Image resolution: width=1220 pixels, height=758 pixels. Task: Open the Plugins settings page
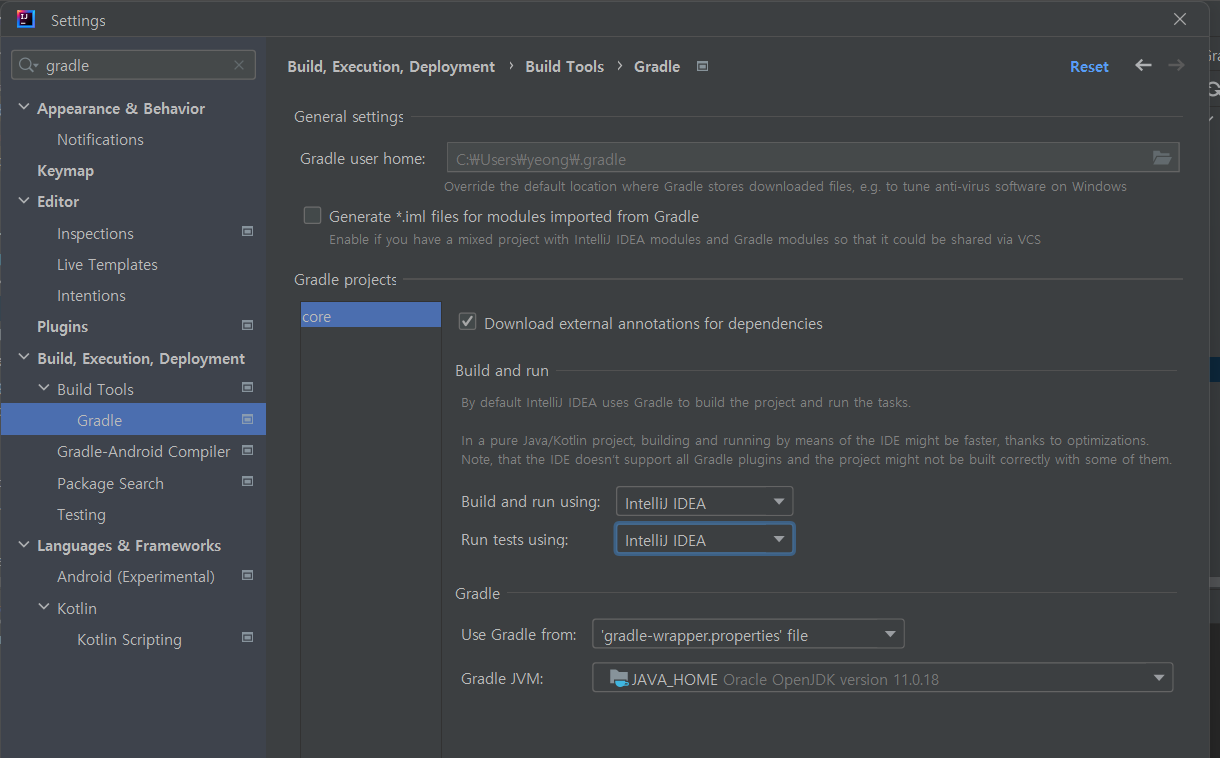click(x=62, y=327)
